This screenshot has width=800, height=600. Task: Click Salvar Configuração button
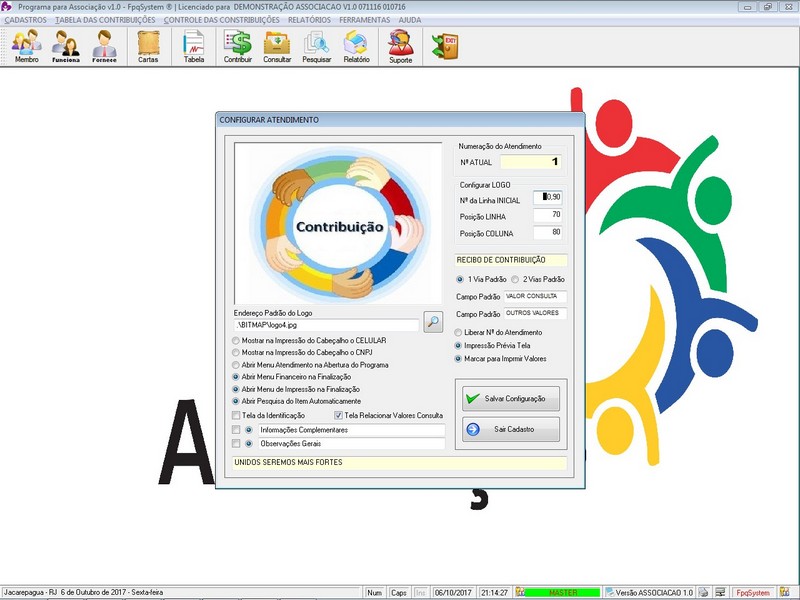click(511, 398)
